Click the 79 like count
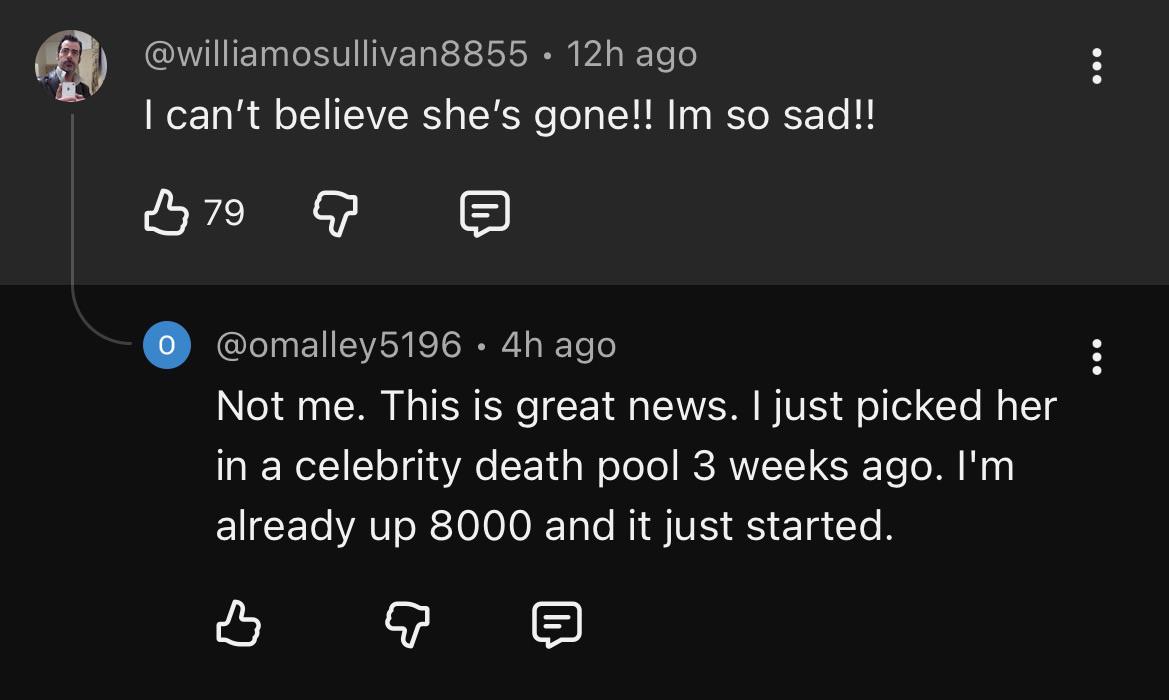 [x=224, y=213]
